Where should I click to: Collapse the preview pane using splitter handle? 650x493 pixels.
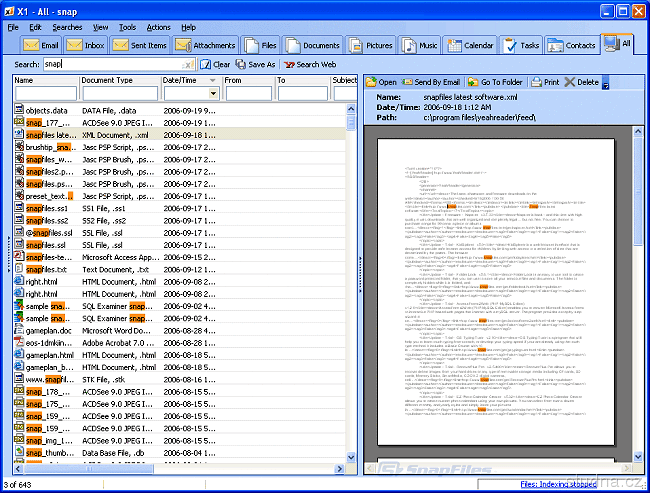coord(360,260)
